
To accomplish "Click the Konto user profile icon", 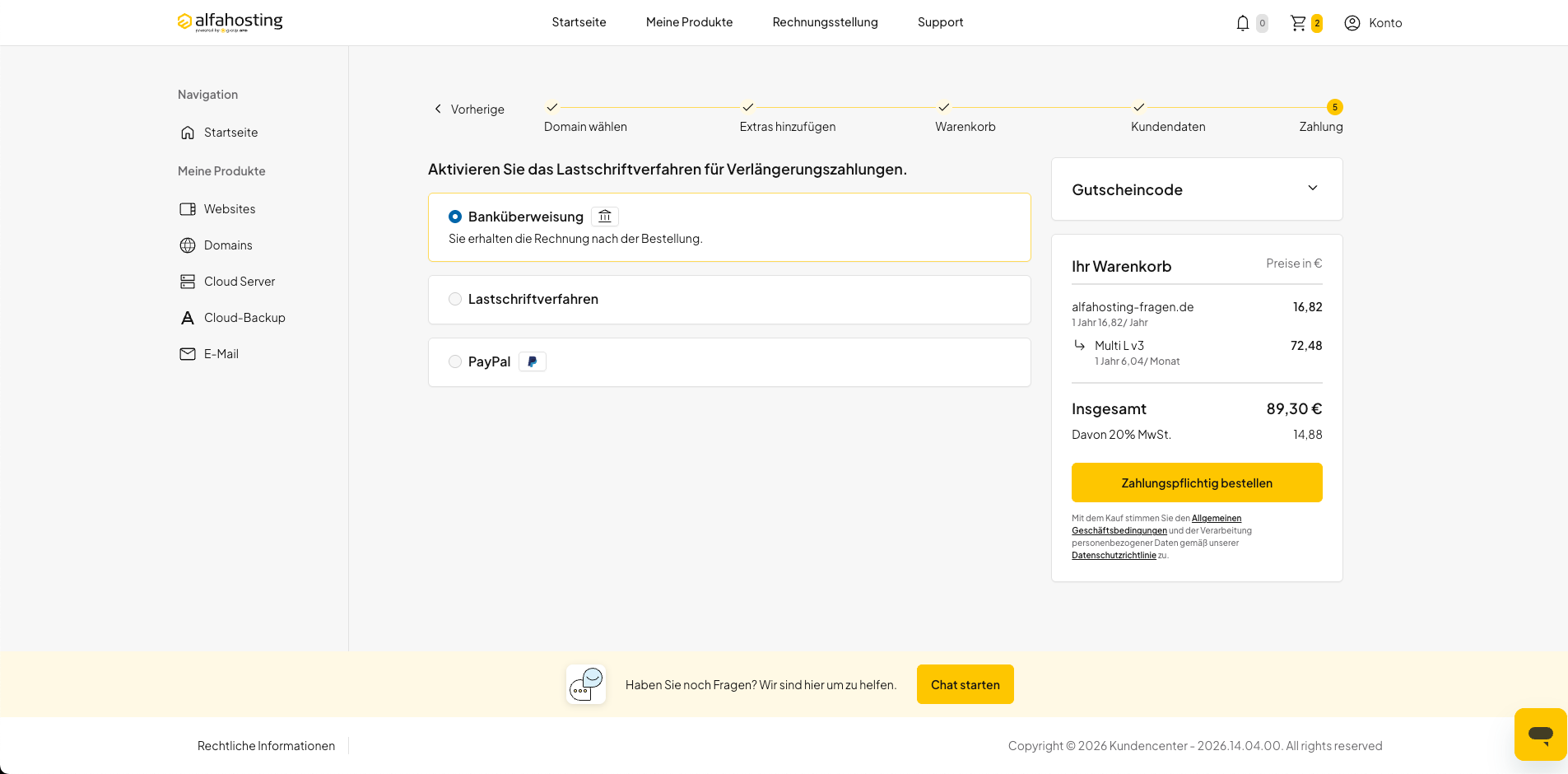I will tap(1352, 23).
